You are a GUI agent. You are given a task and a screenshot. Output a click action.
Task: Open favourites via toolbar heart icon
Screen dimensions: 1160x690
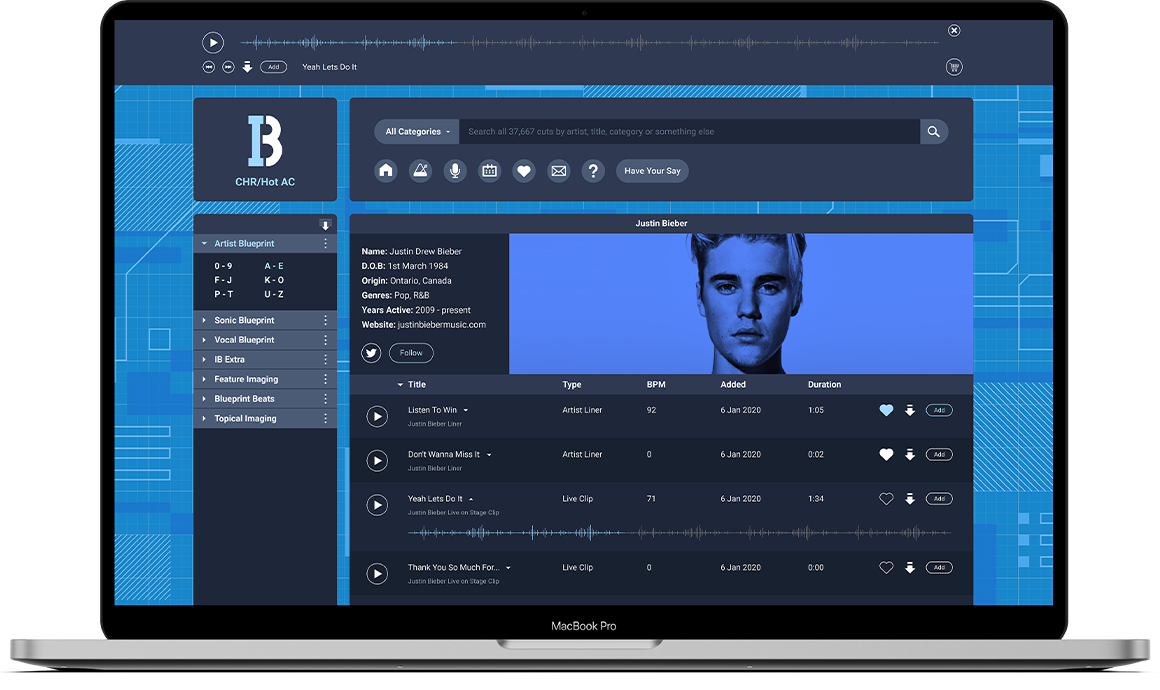click(524, 171)
